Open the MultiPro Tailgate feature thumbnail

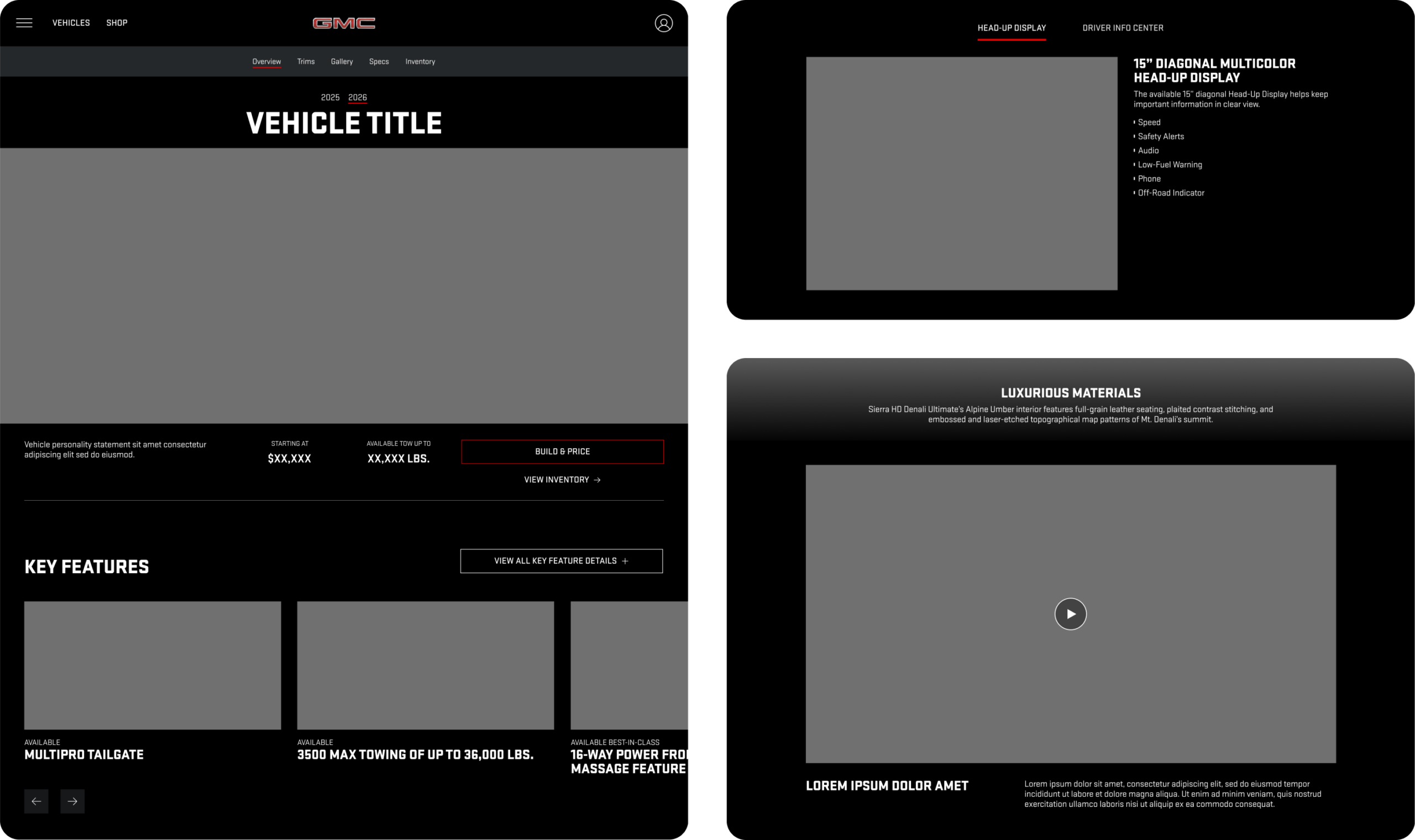pos(152,665)
